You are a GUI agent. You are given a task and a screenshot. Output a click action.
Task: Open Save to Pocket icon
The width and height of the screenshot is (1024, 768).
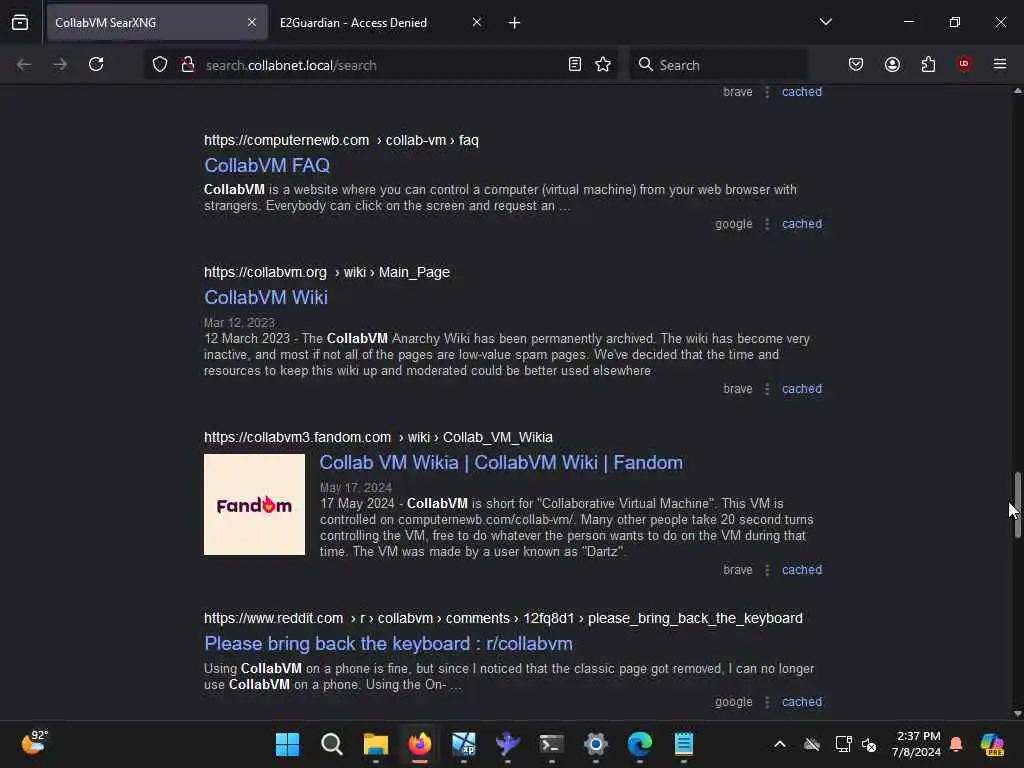click(x=856, y=65)
